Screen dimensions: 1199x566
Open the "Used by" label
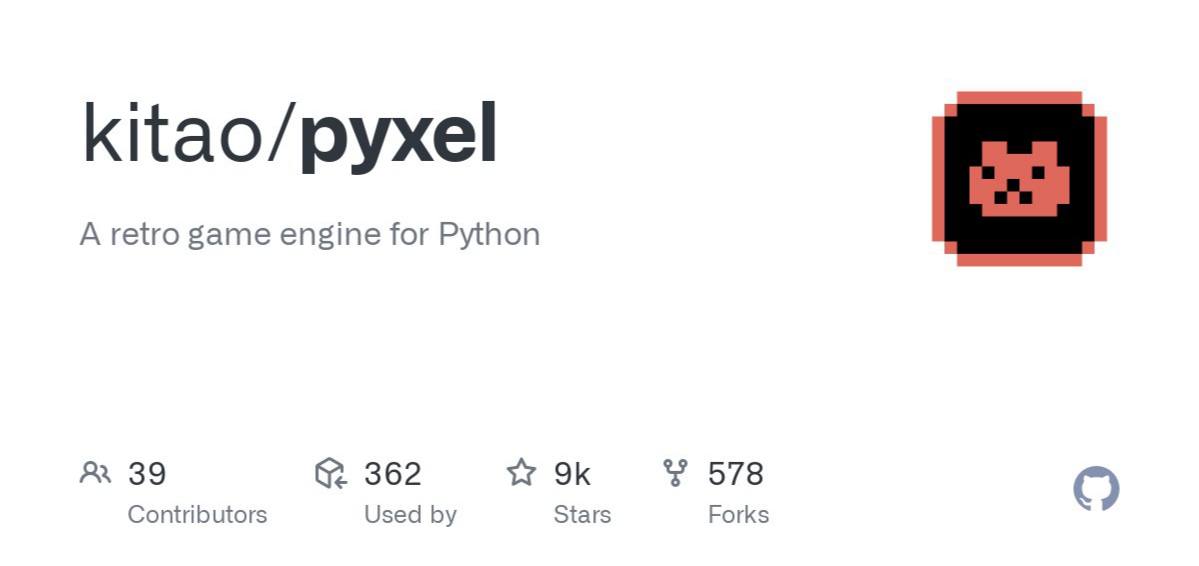[x=410, y=515]
